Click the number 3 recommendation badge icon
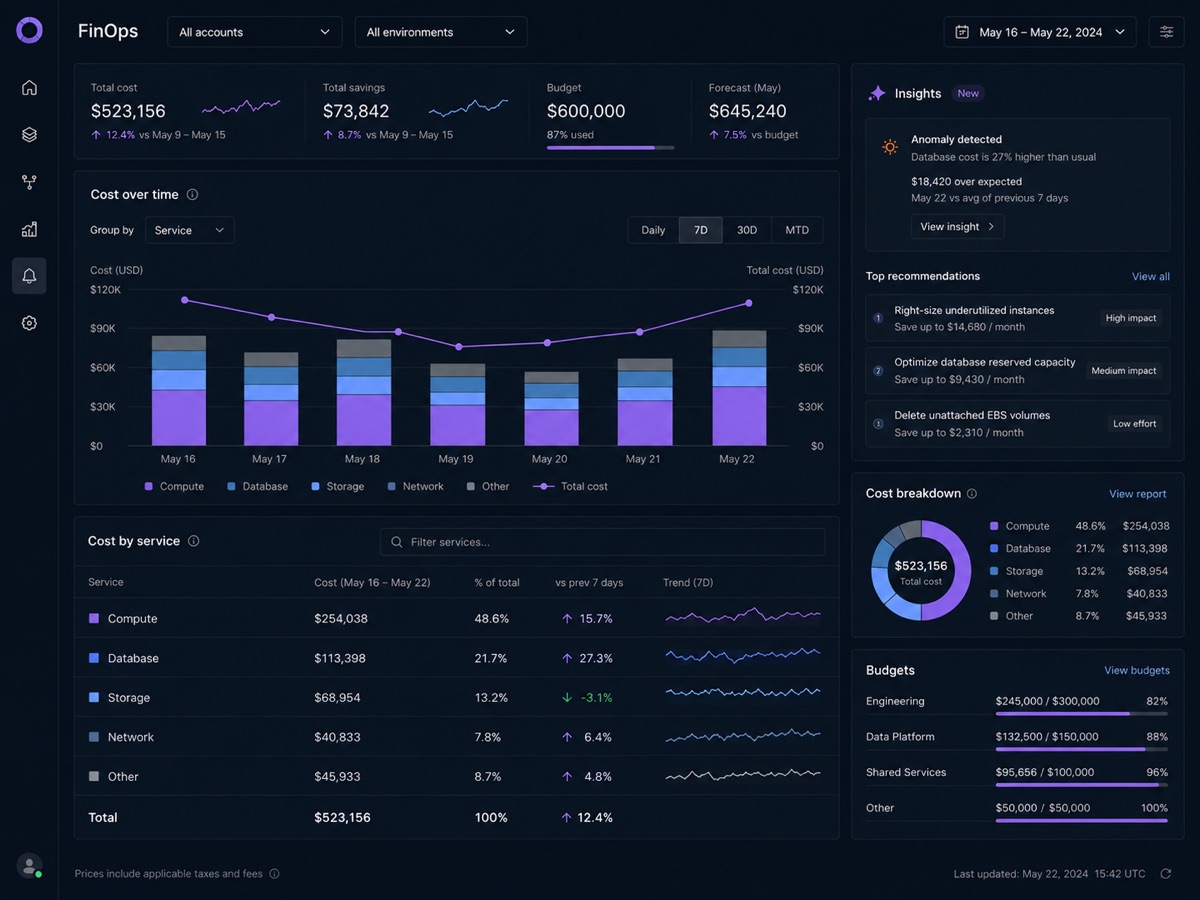1200x900 pixels. (878, 423)
